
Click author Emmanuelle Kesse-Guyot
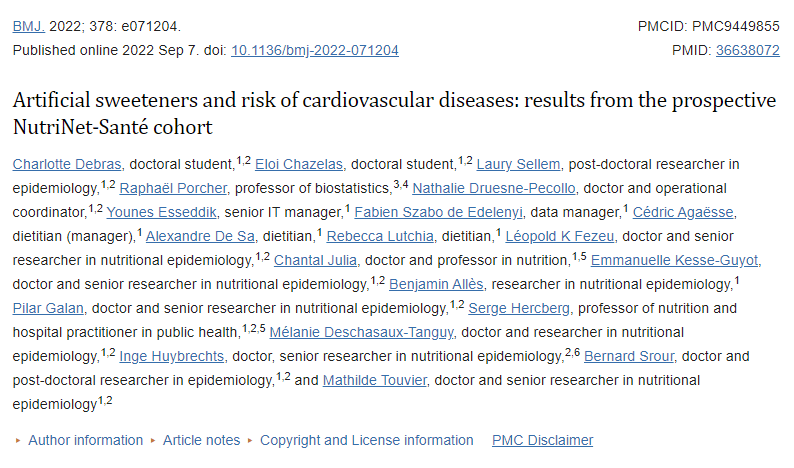coord(675,259)
